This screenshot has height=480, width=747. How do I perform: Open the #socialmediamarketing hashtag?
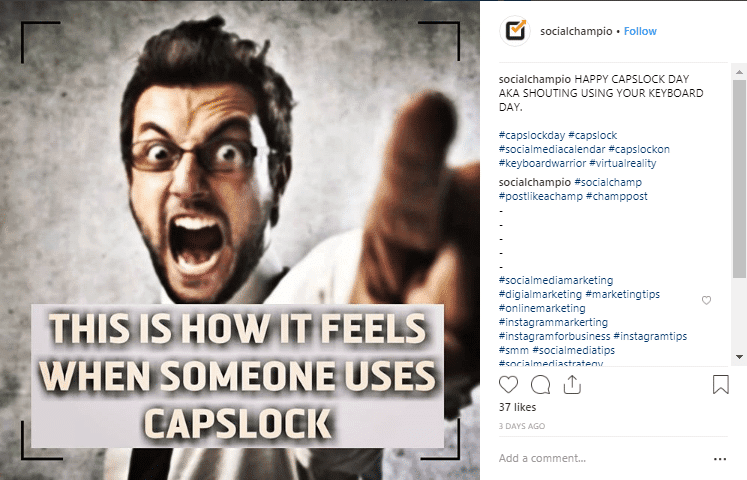coord(556,280)
